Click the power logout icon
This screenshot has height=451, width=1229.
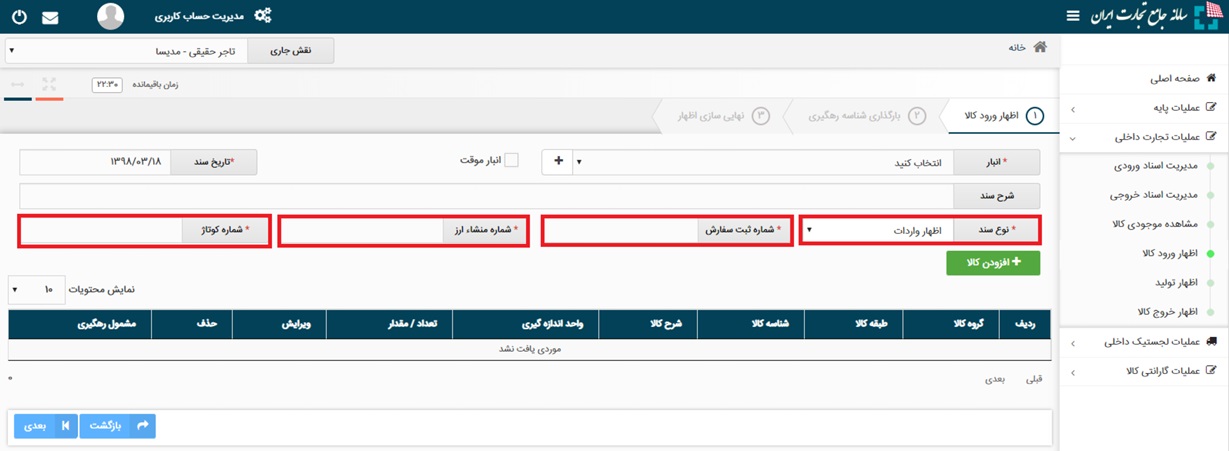[x=19, y=17]
